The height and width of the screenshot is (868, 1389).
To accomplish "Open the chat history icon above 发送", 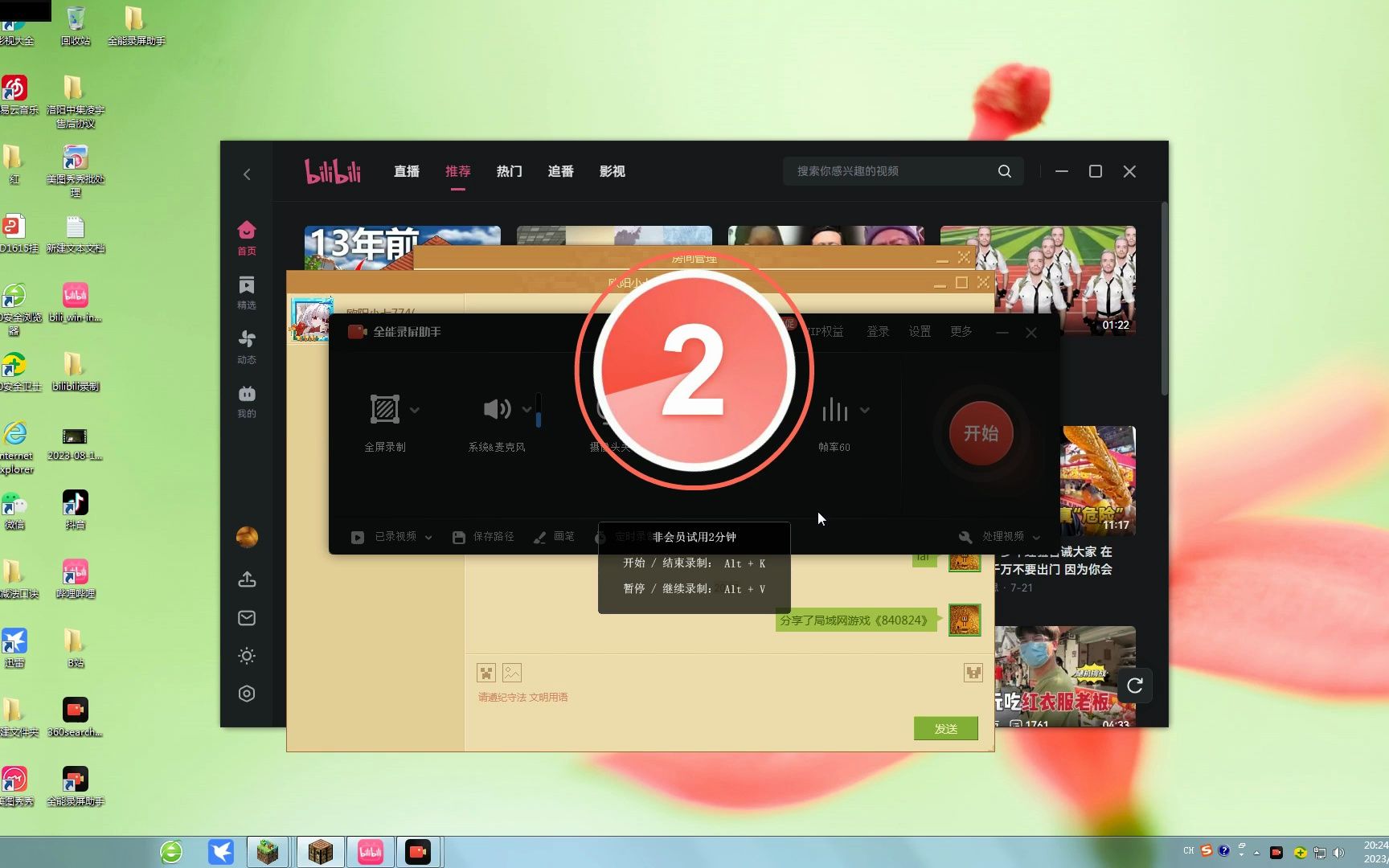I will 973,673.
